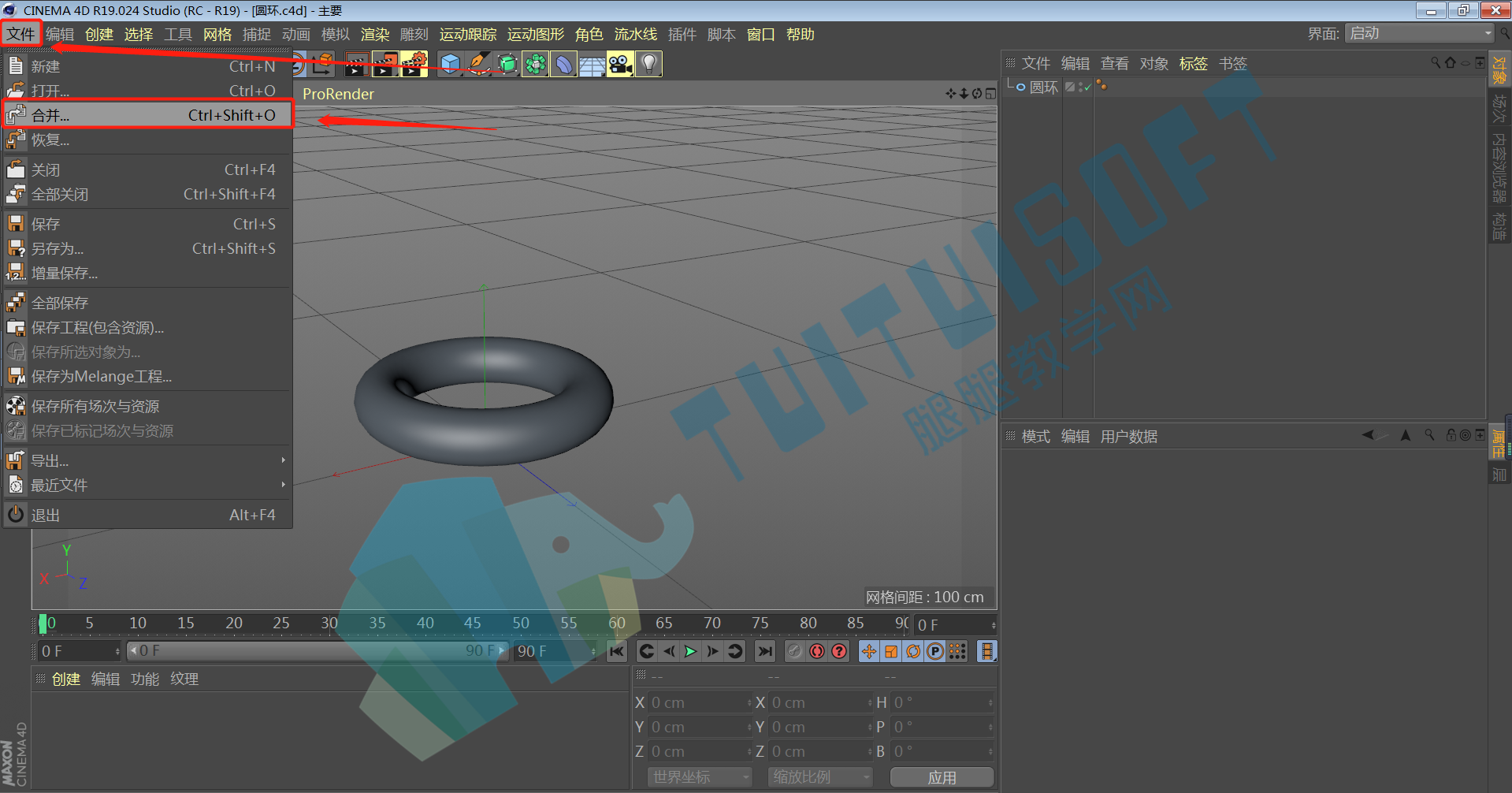Click frame 45 on the timeline ruler

473,623
